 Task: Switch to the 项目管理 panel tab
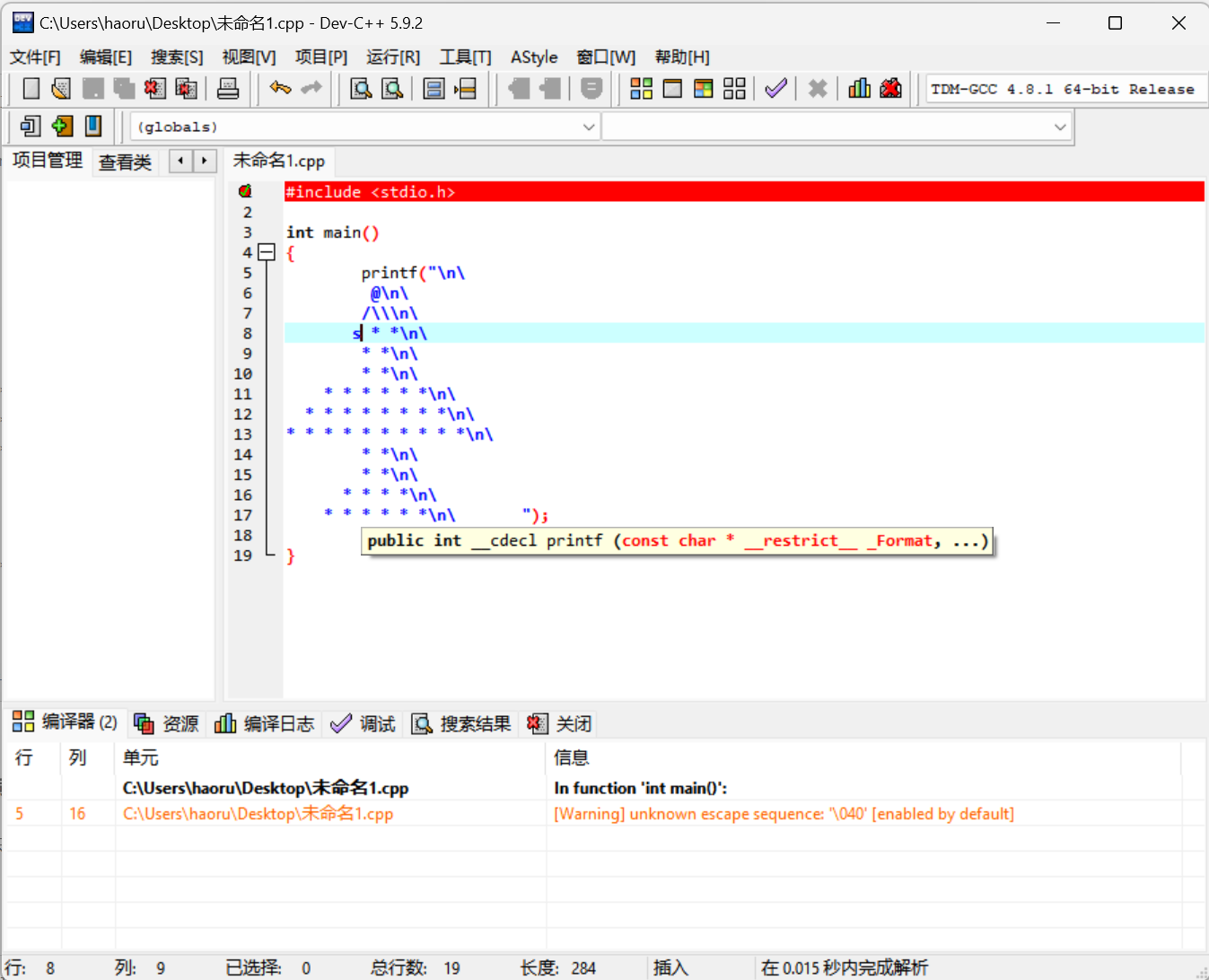pyautogui.click(x=48, y=161)
